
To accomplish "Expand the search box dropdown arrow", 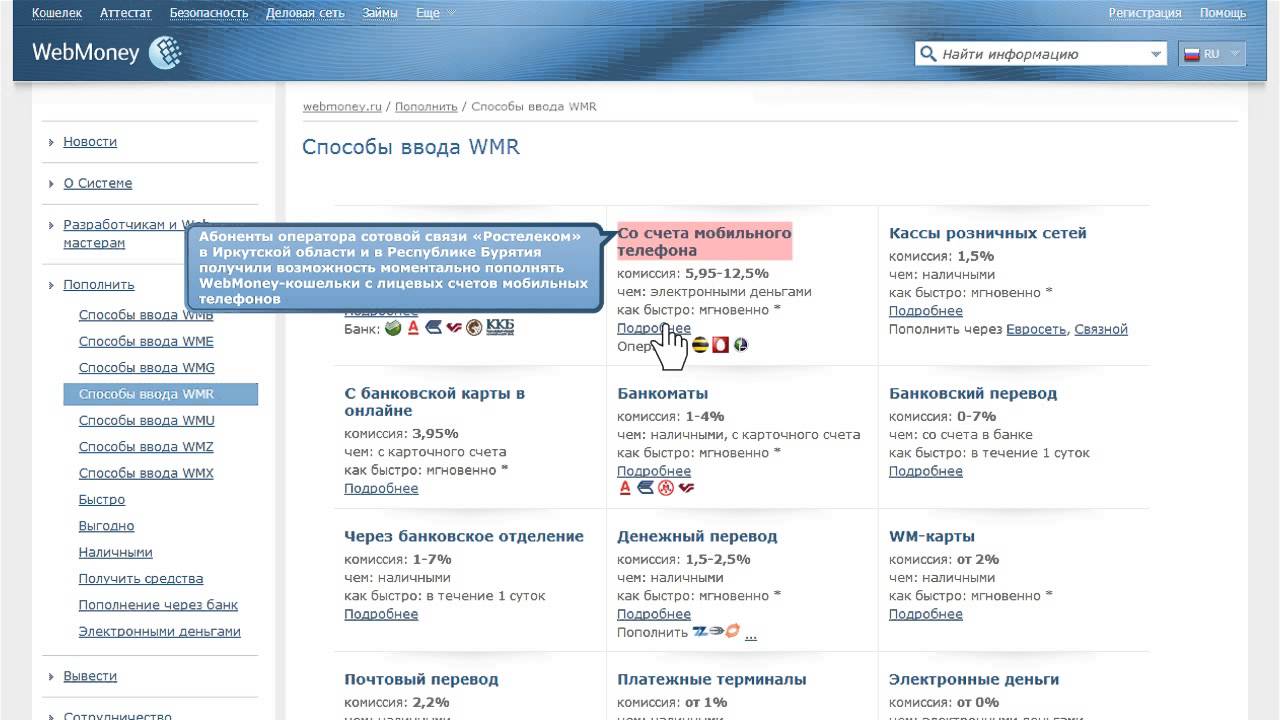I will coord(1156,54).
